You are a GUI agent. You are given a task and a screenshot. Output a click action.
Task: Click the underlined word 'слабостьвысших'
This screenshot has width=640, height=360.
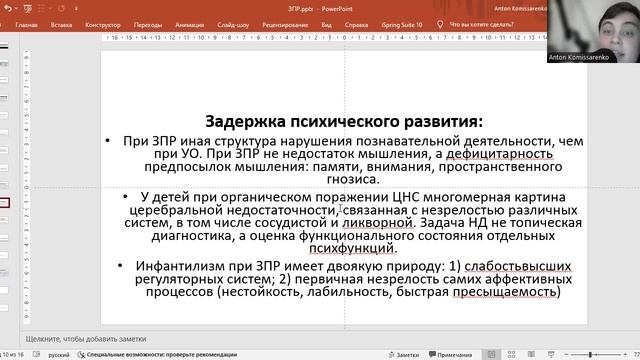(x=518, y=266)
